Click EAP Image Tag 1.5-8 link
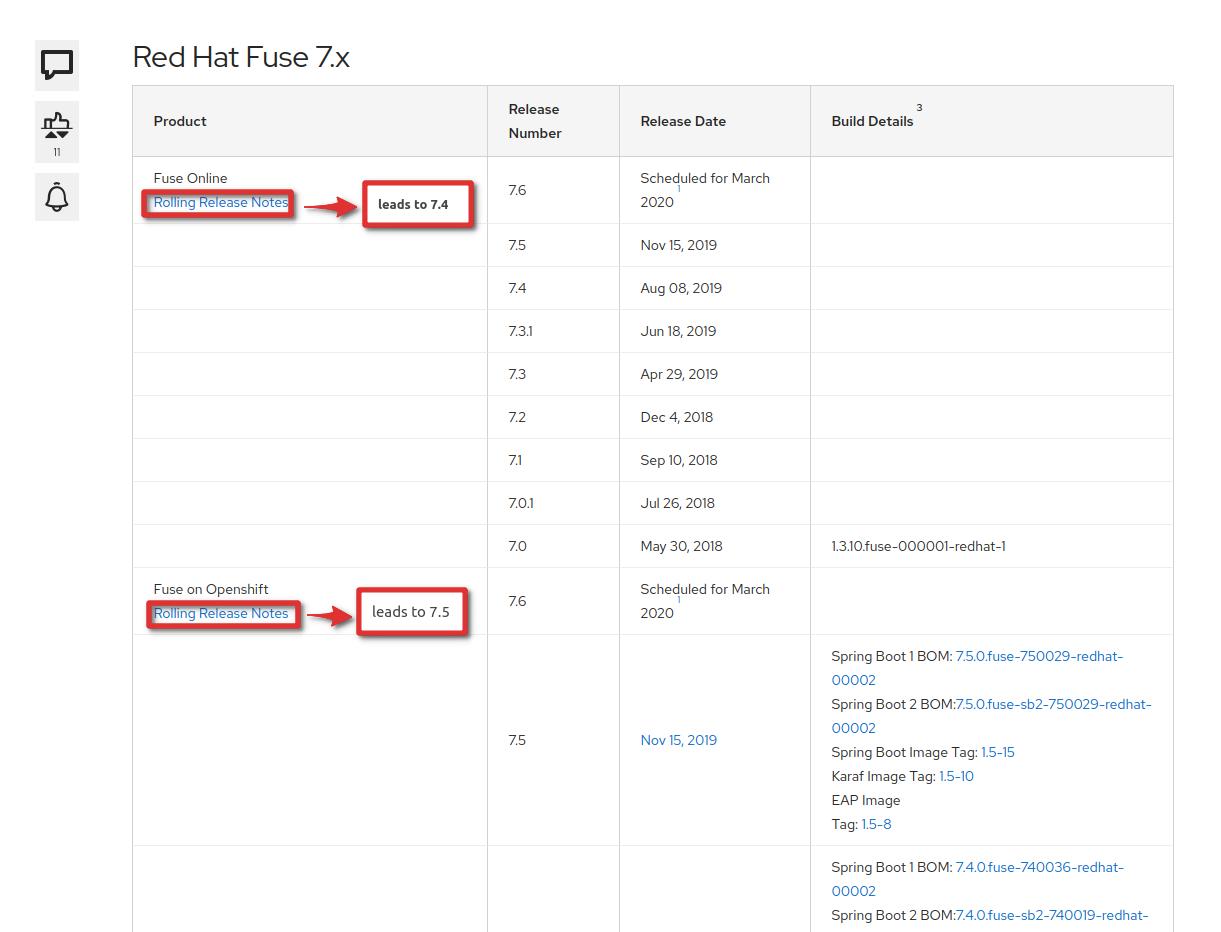This screenshot has height=932, width=1221. (x=876, y=824)
